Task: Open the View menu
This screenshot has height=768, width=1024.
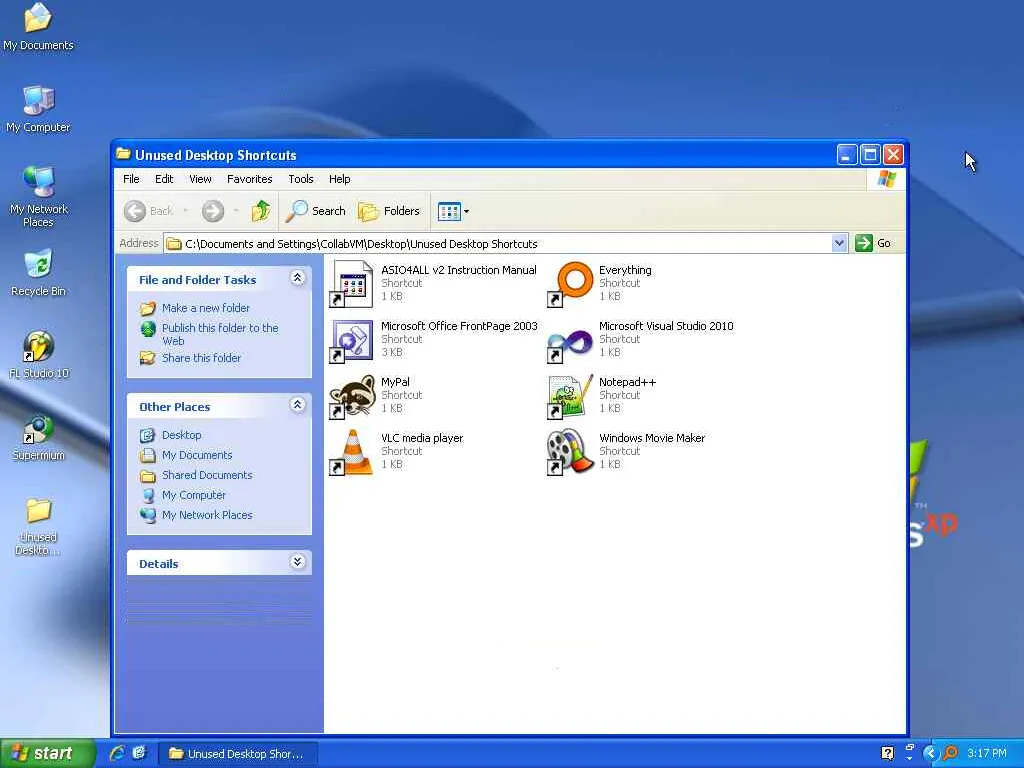Action: coord(200,179)
